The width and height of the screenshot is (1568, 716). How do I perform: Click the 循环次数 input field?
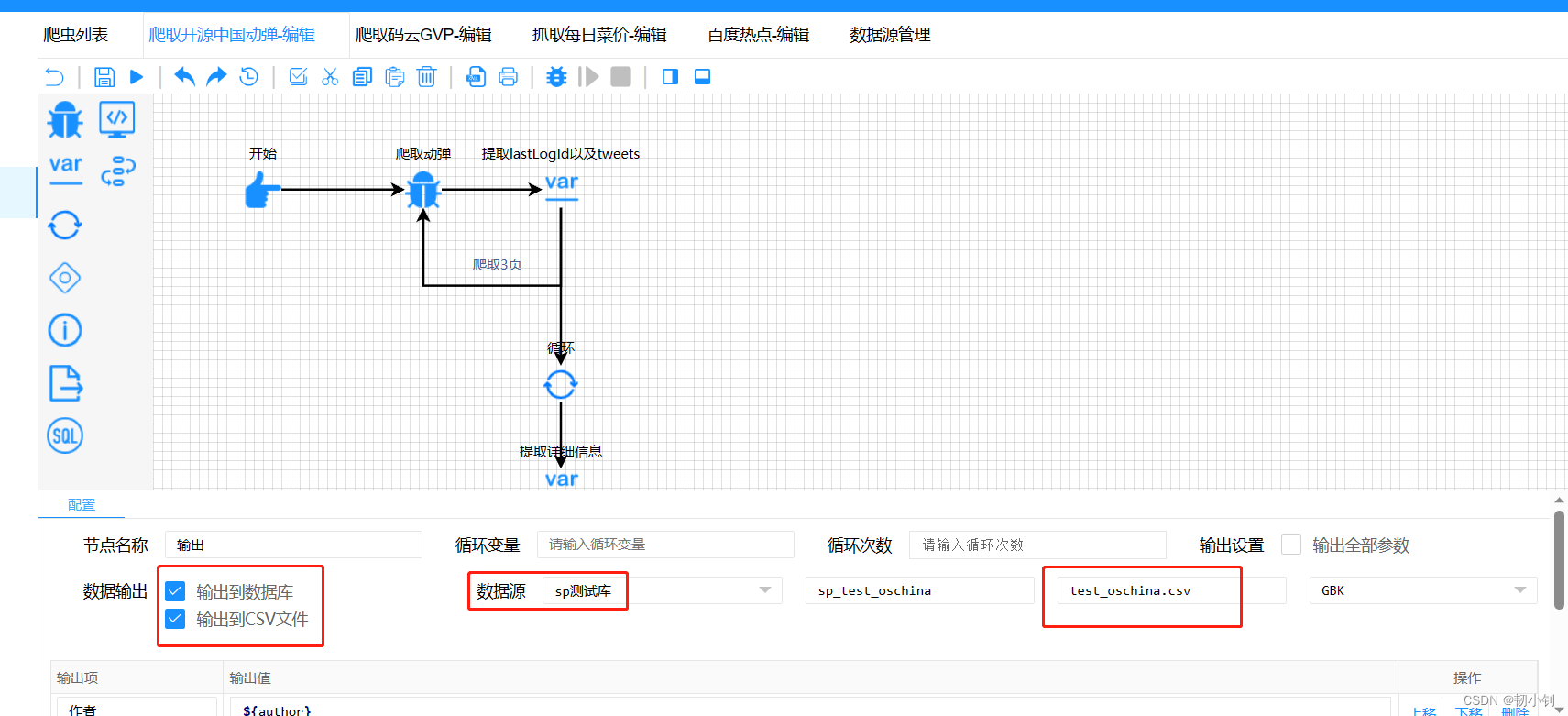pyautogui.click(x=1037, y=545)
